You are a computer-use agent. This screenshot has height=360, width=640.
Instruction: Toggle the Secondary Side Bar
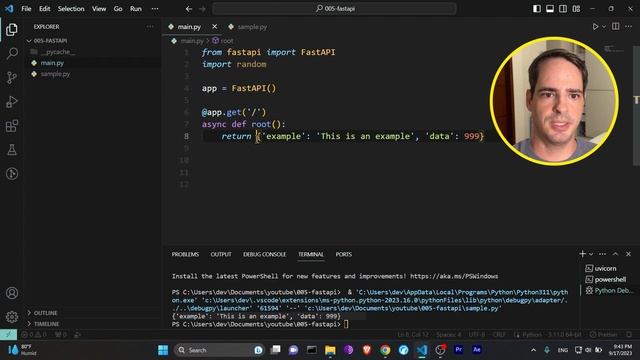click(x=563, y=9)
